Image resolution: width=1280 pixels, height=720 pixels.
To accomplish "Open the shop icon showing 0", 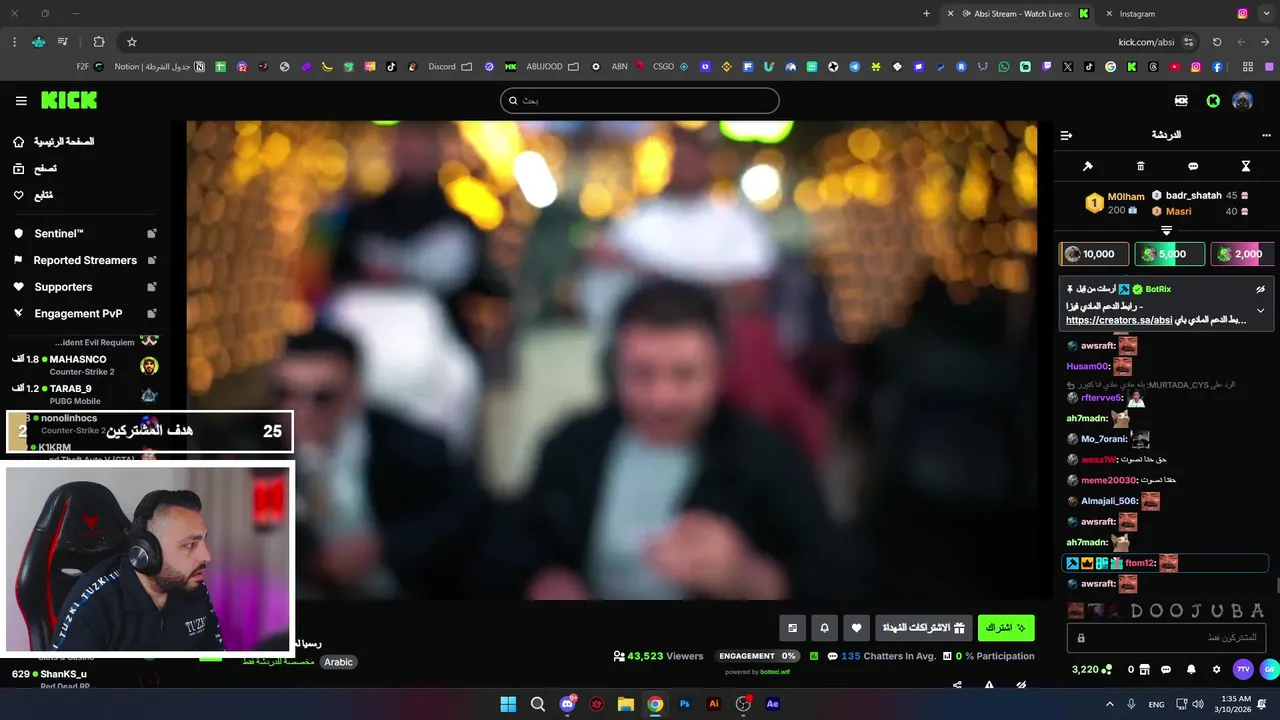I will tap(1138, 670).
